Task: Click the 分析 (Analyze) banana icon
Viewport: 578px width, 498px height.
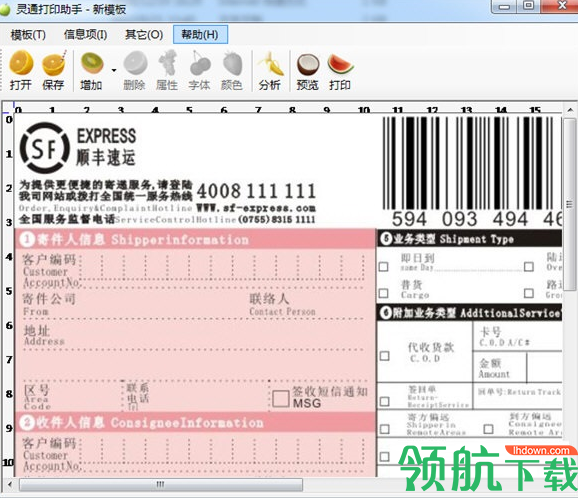Action: pos(270,63)
